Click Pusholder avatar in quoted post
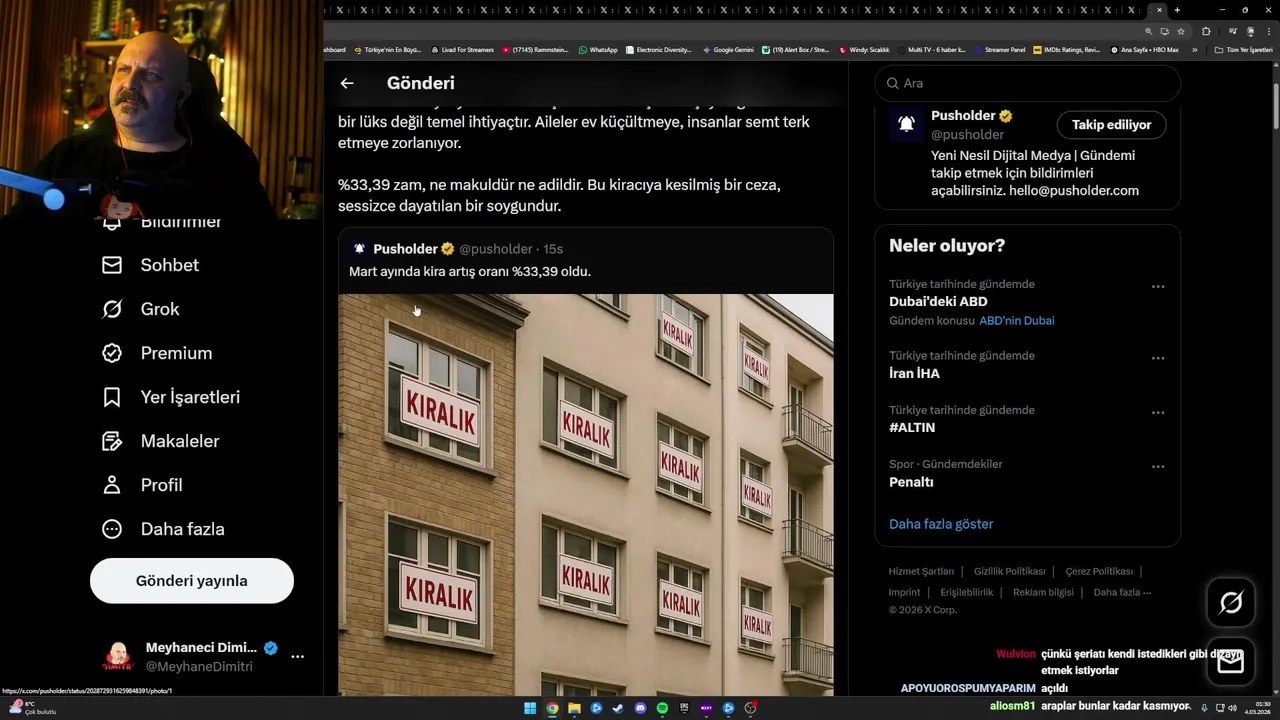The image size is (1280, 720). click(x=359, y=249)
